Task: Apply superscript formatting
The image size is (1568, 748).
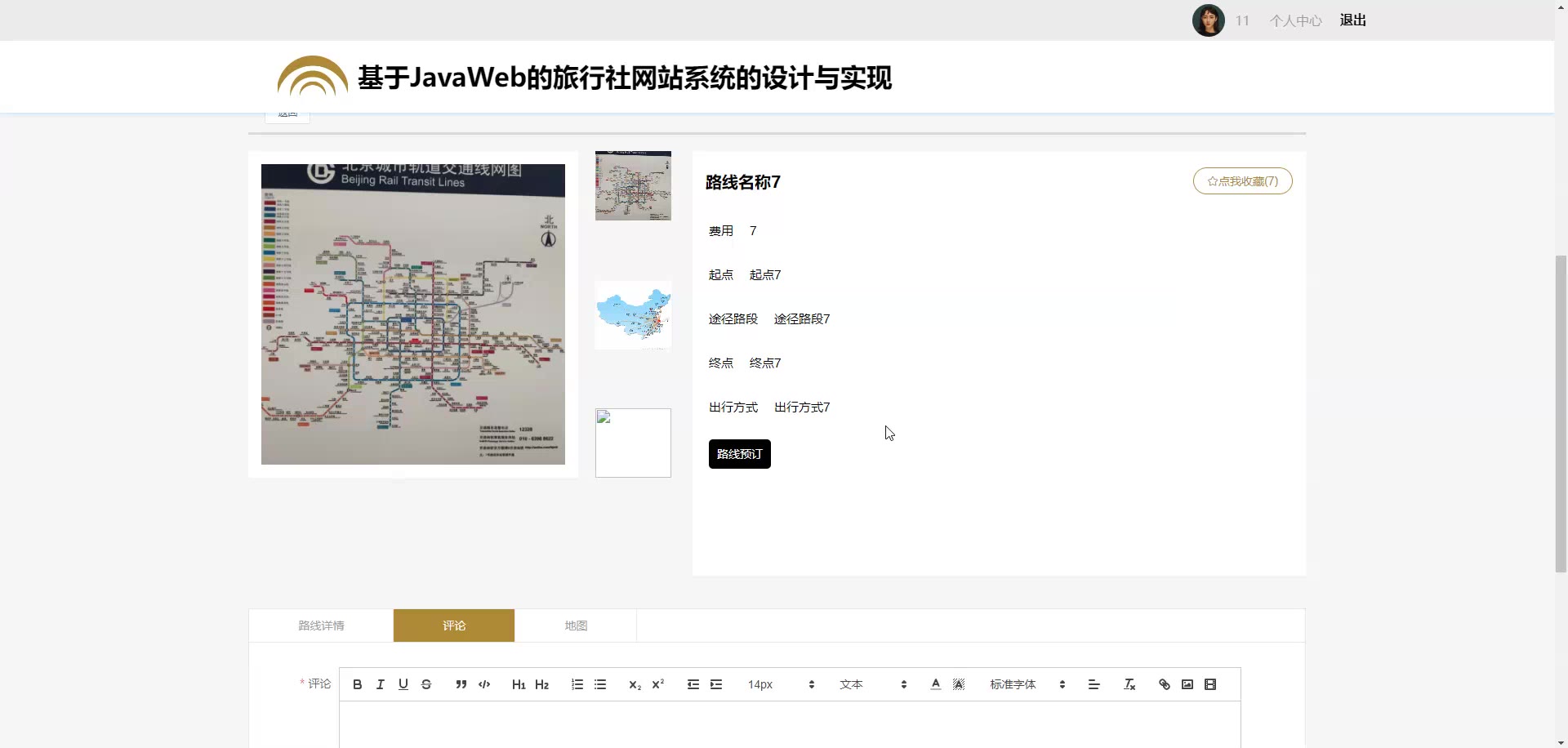Action: [x=657, y=684]
